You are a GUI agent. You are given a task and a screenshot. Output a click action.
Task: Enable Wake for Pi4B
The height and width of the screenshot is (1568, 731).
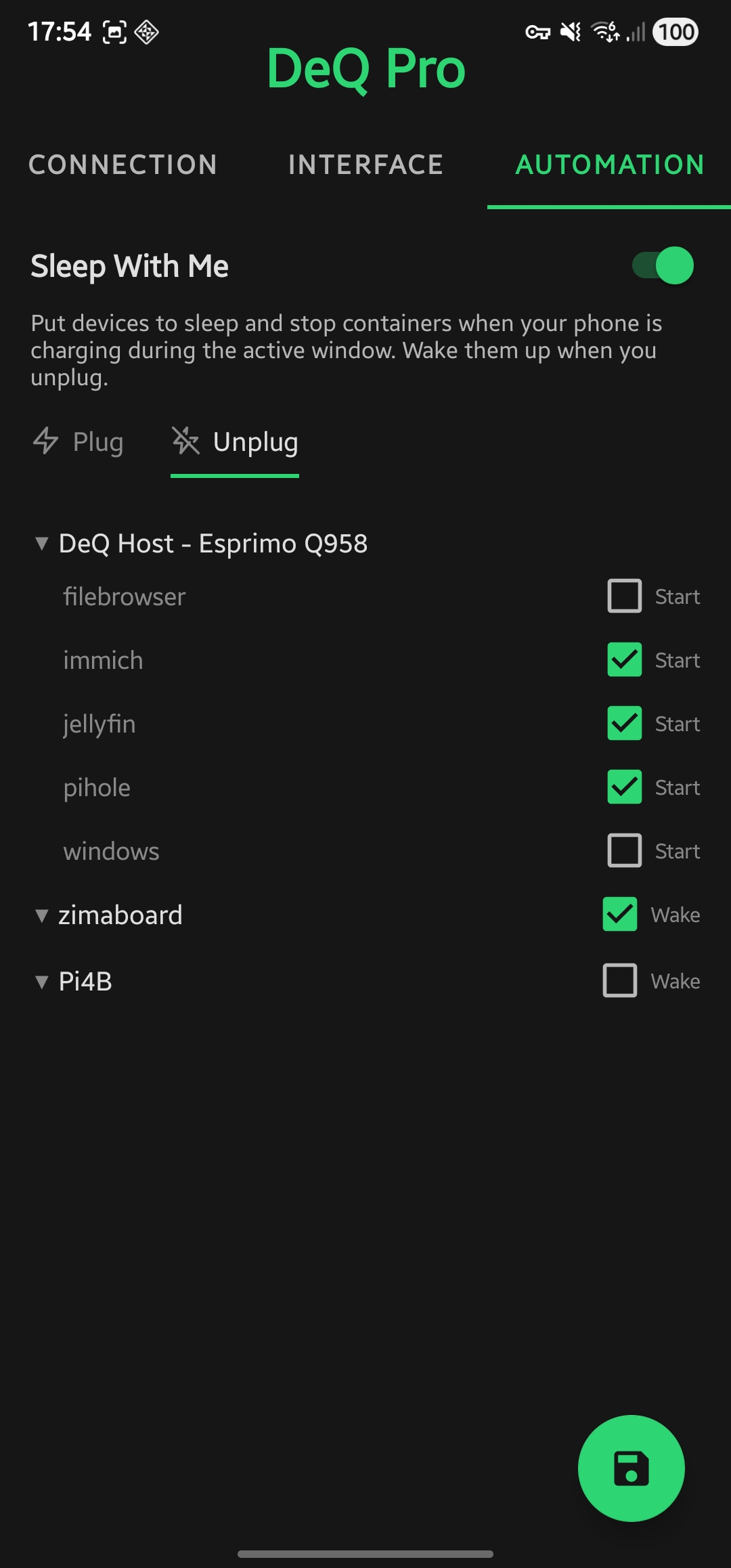pyautogui.click(x=620, y=980)
